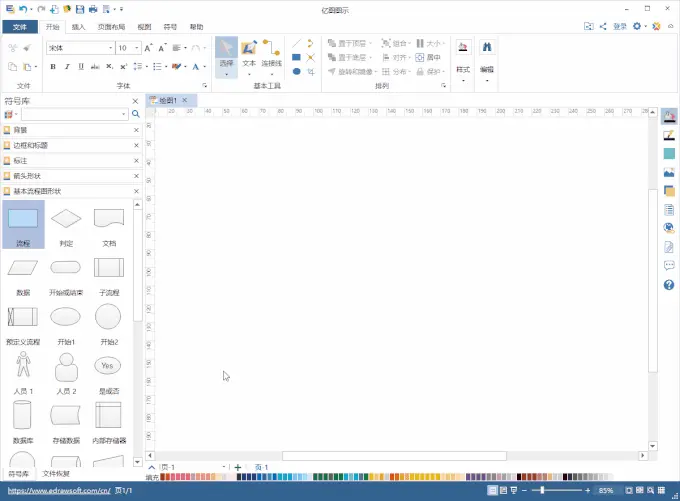Image resolution: width=680 pixels, height=501 pixels.
Task: Open the 编辑 edit binoculars menu
Action: [x=487, y=62]
